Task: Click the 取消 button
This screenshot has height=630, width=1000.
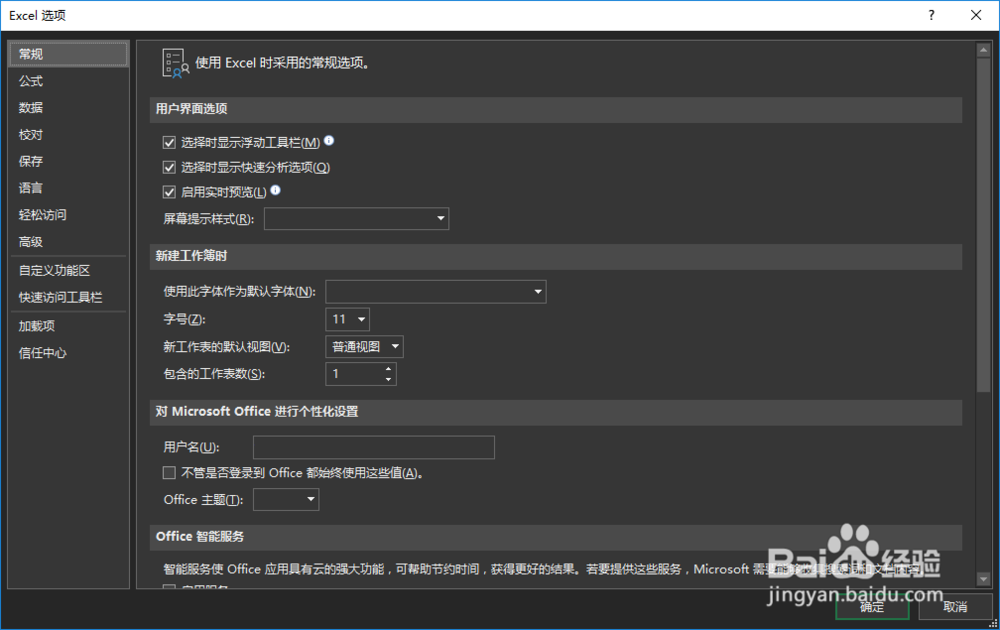Action: click(x=955, y=607)
